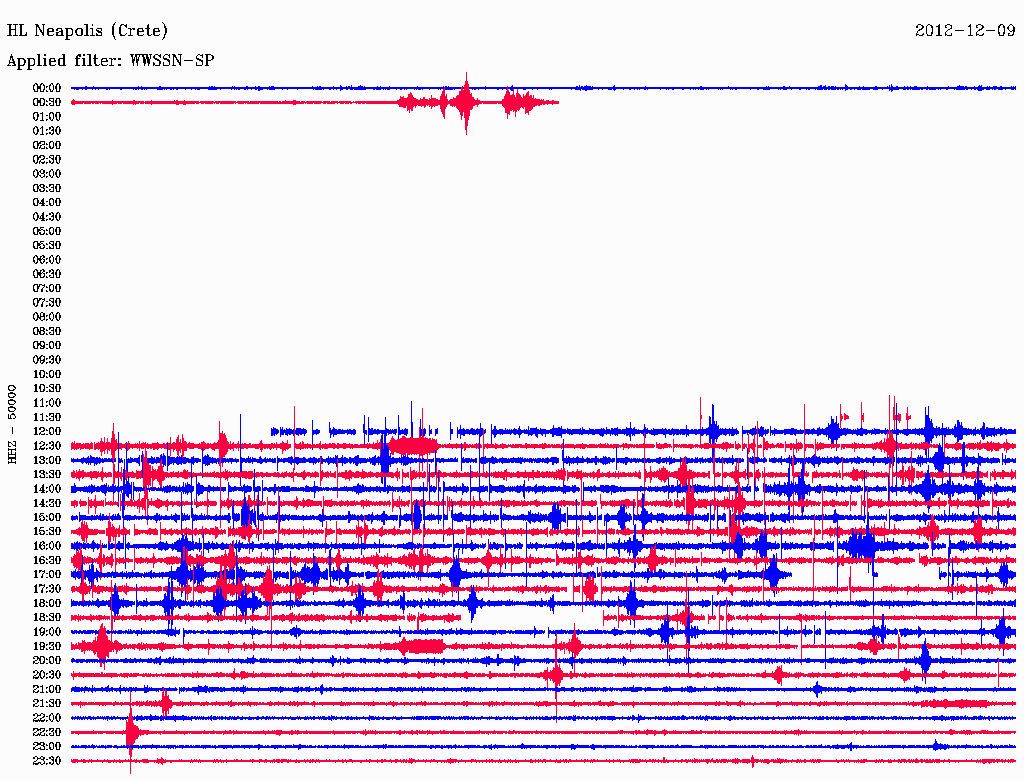Click the 20:30 time label

(x=47, y=675)
